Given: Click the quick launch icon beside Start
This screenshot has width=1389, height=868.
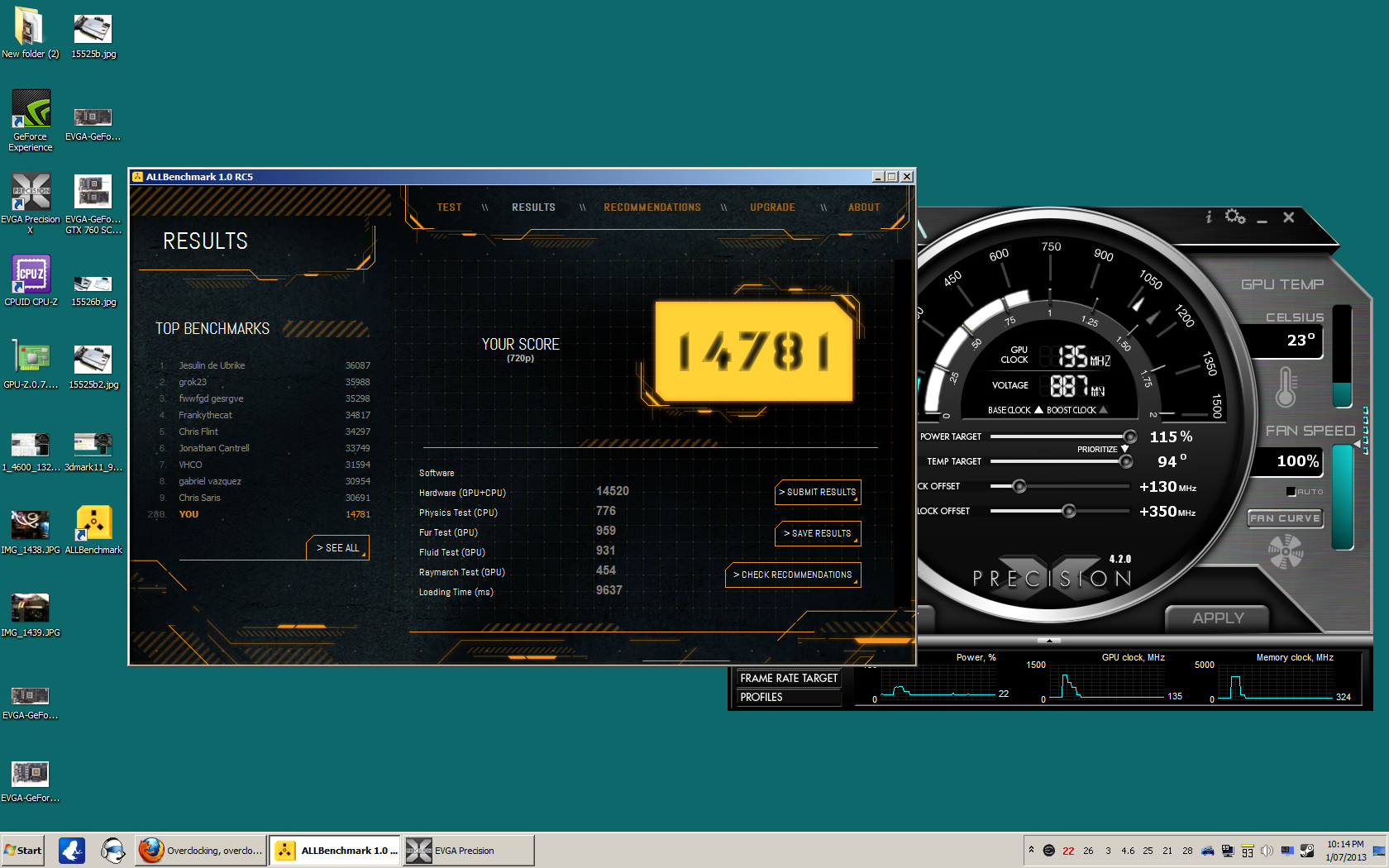Looking at the screenshot, I should (72, 850).
